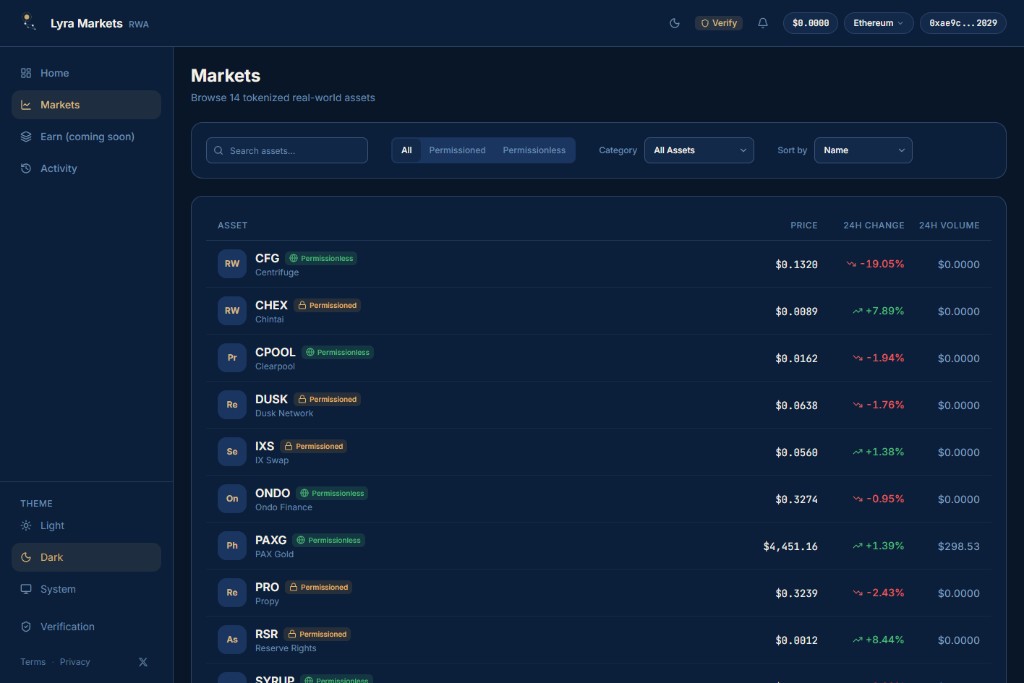Image resolution: width=1024 pixels, height=683 pixels.
Task: Click the IXS asset avatar icon
Action: click(232, 452)
